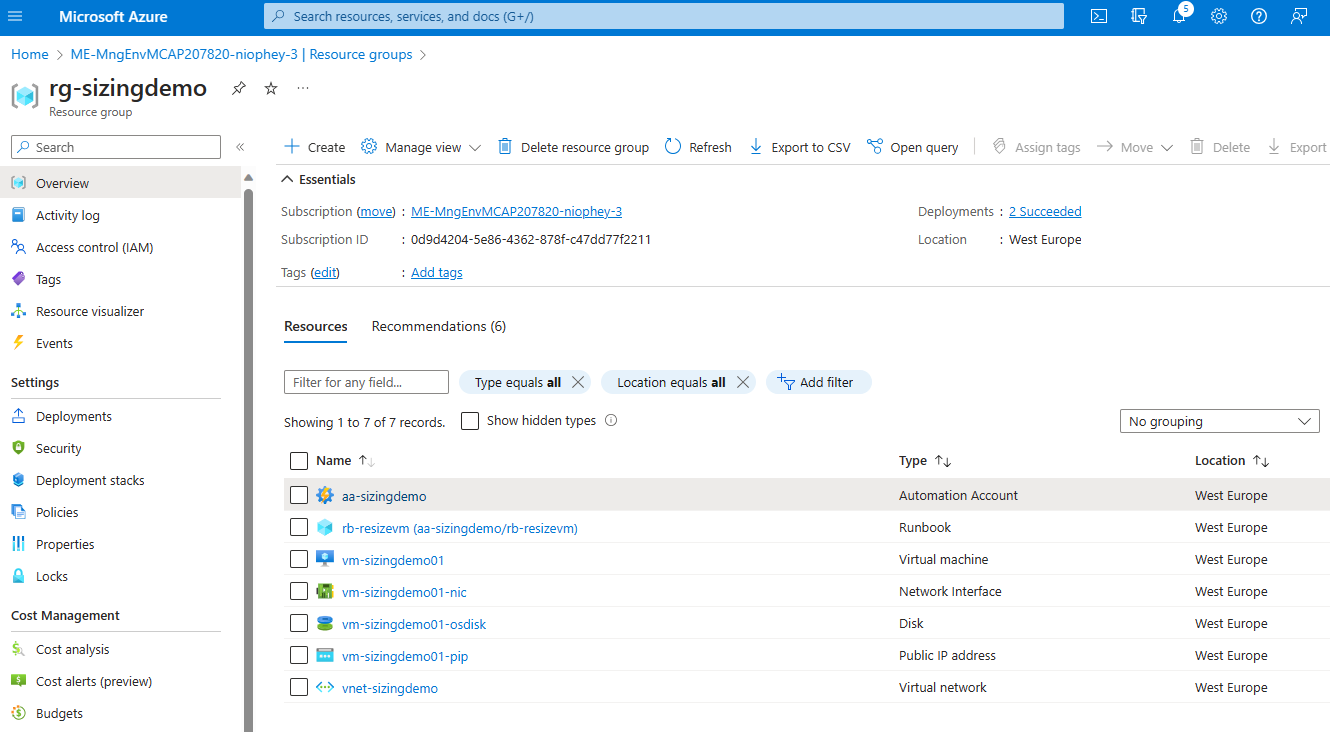
Task: Open Azure portal settings gear
Action: (1218, 16)
